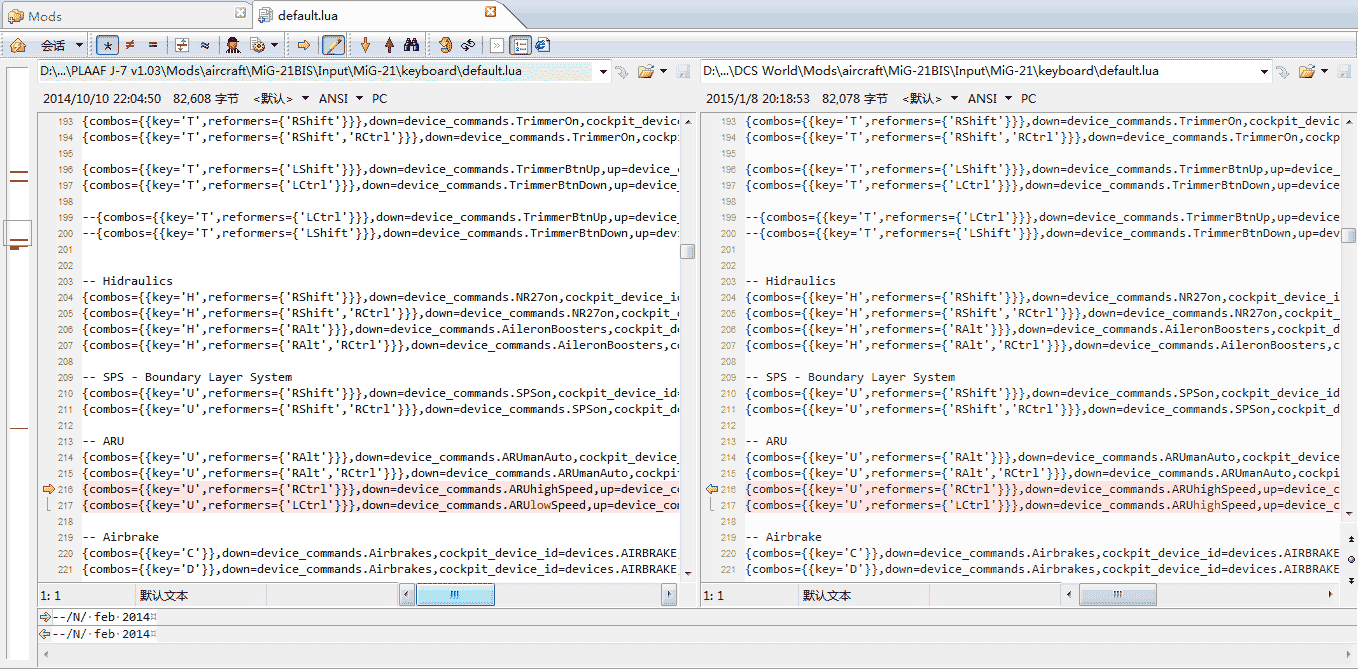This screenshot has height=669, width=1358.
Task: Click left line 216 copy-right arrow
Action: (x=48, y=489)
